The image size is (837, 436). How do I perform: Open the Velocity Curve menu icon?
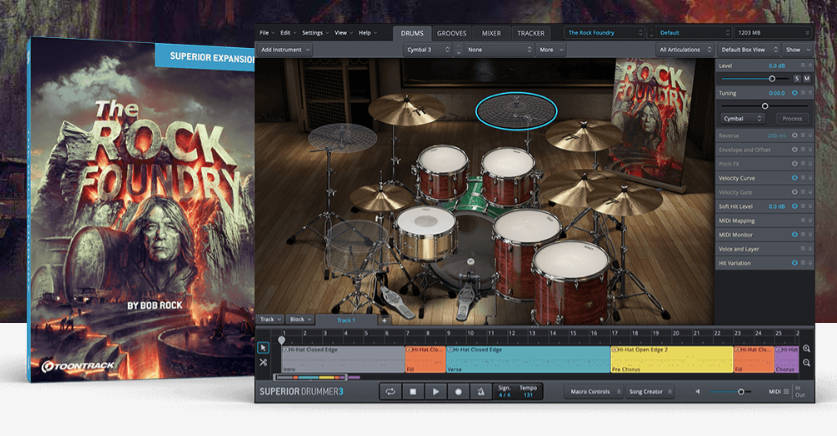tap(803, 178)
